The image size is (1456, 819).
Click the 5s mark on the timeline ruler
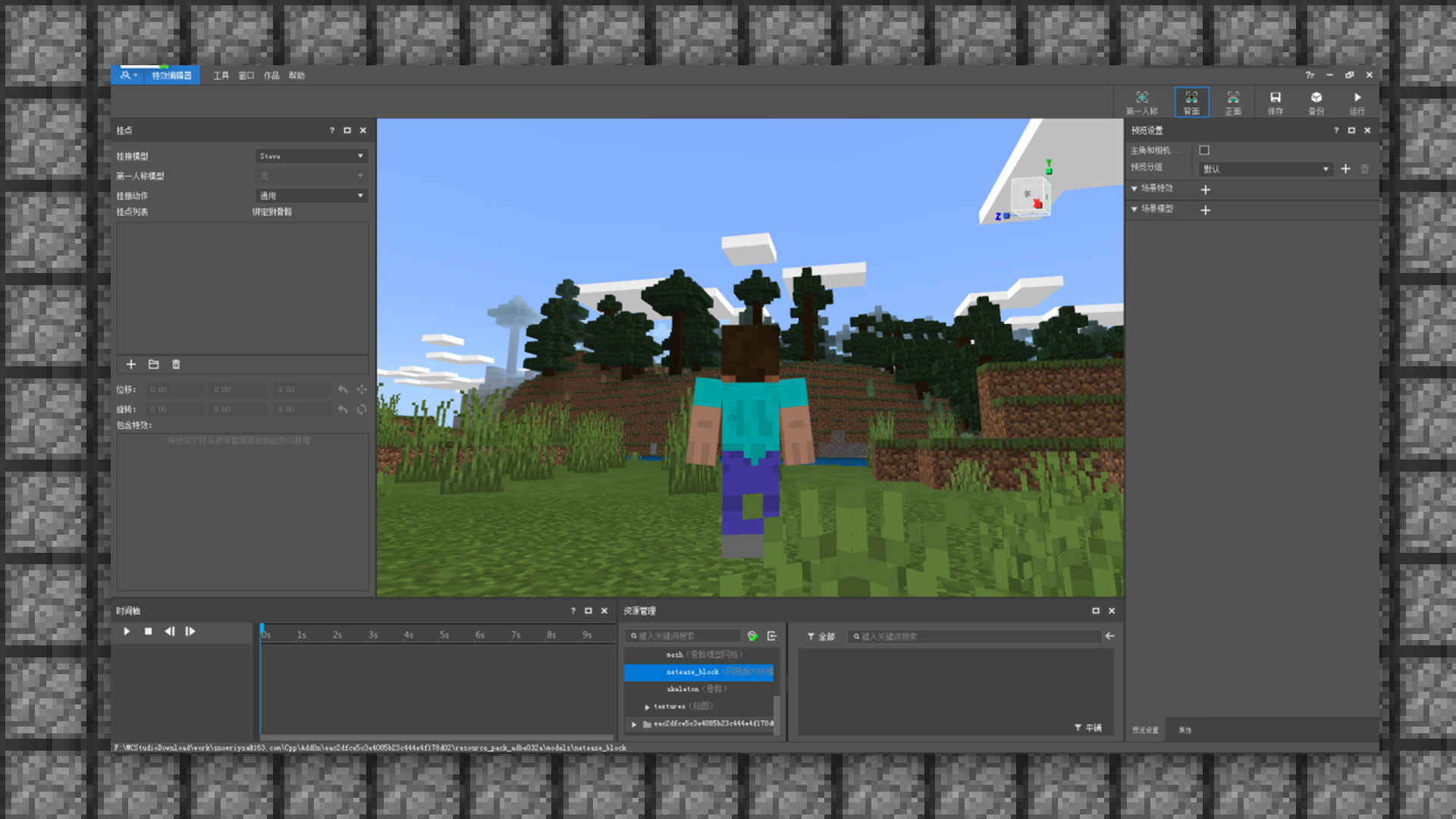444,635
